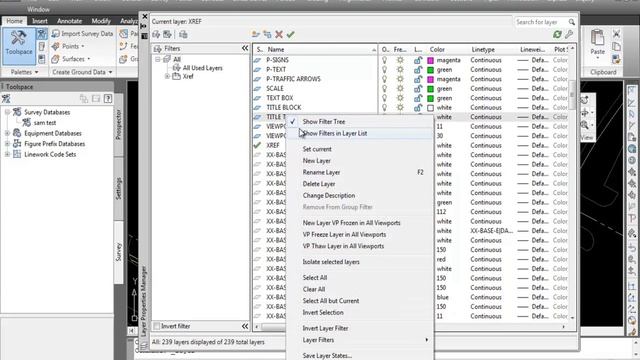Toggle freeze sun for P-TRAFFIC ARROWS layer
The width and height of the screenshot is (640, 360).
pyautogui.click(x=400, y=79)
